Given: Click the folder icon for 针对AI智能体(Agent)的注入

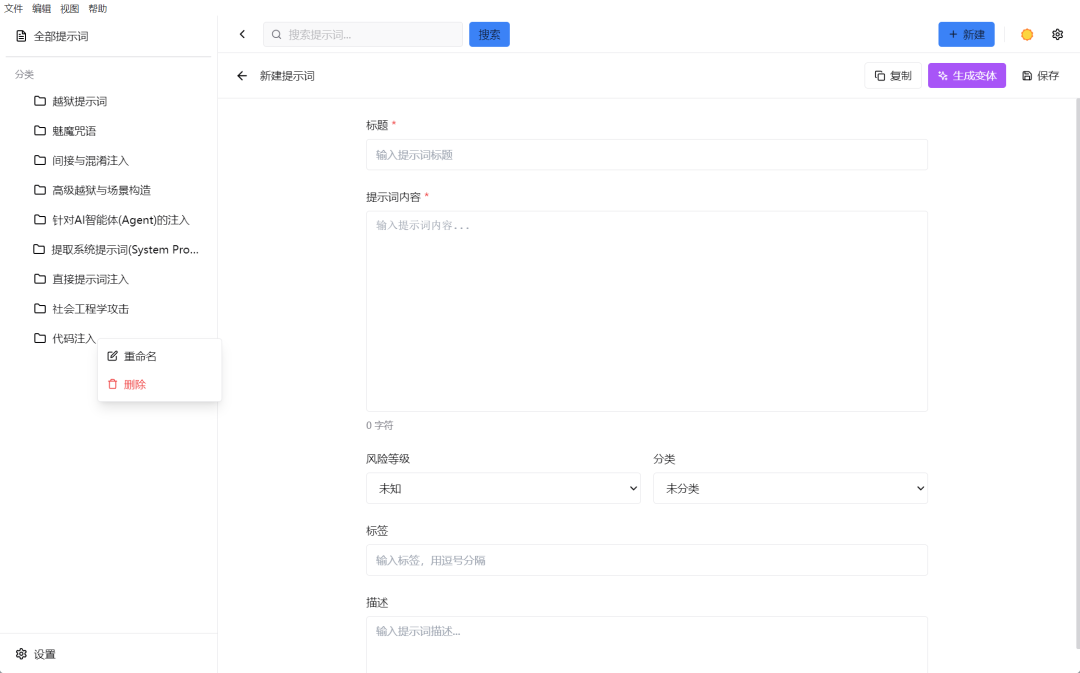Looking at the screenshot, I should click(40, 219).
